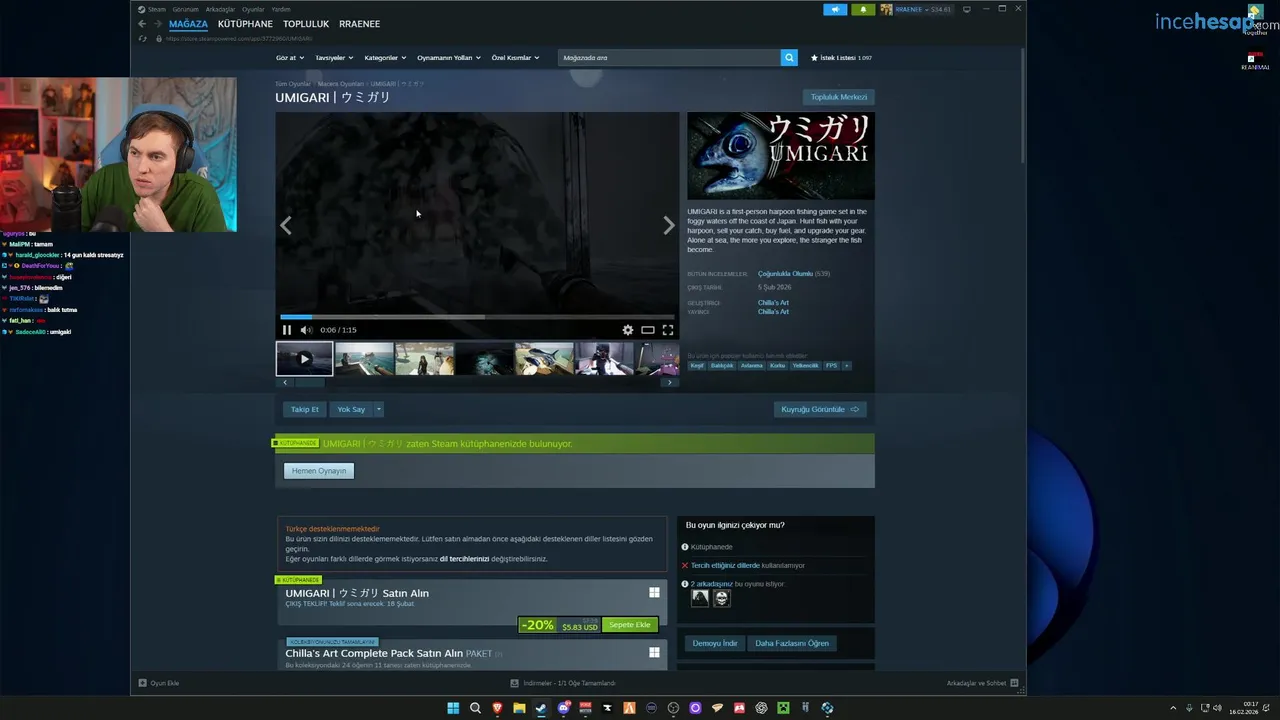Expand the Kategoriler dropdown
Image resolution: width=1280 pixels, height=720 pixels.
click(384, 58)
